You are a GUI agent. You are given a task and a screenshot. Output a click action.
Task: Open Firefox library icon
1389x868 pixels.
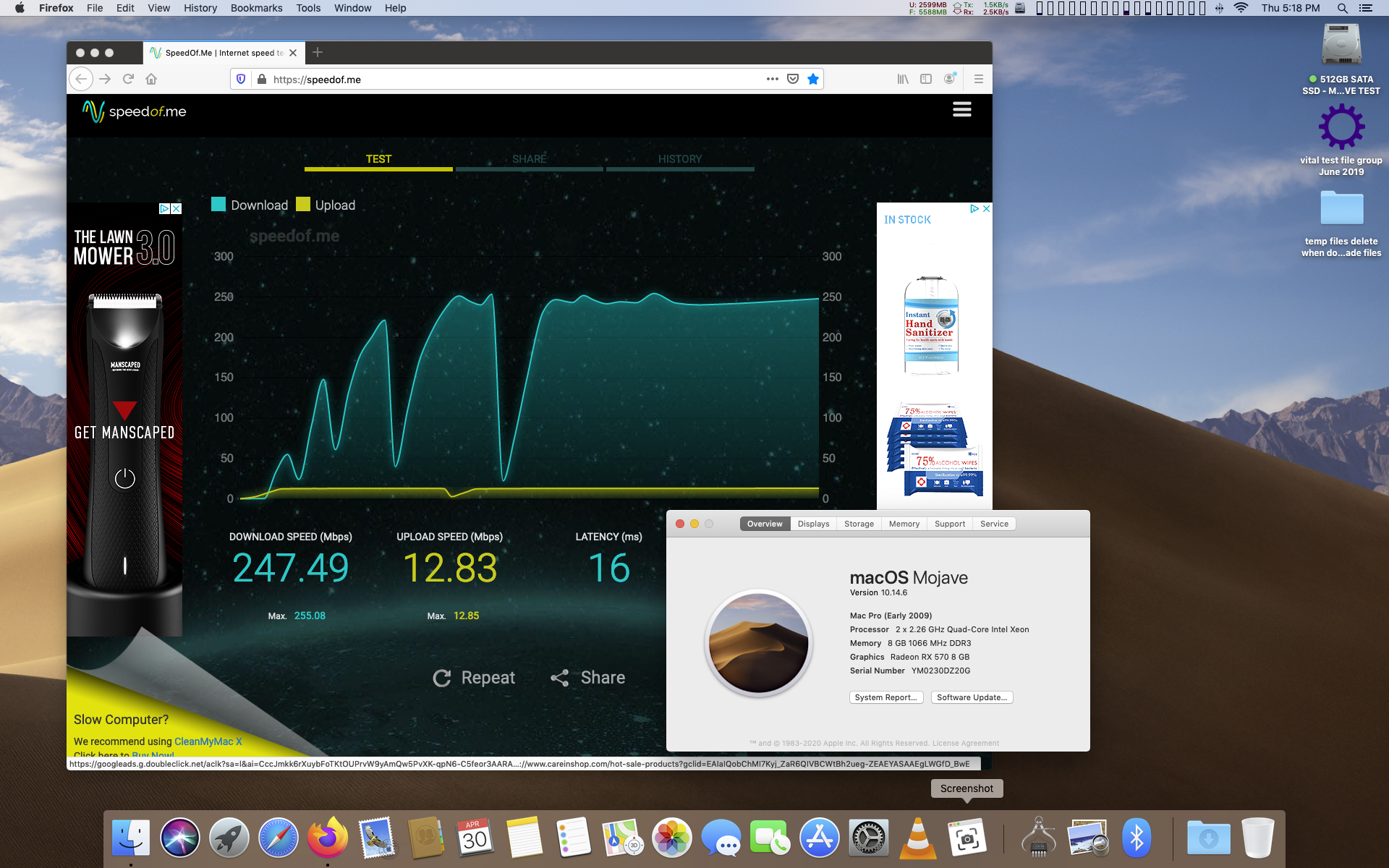click(x=903, y=79)
